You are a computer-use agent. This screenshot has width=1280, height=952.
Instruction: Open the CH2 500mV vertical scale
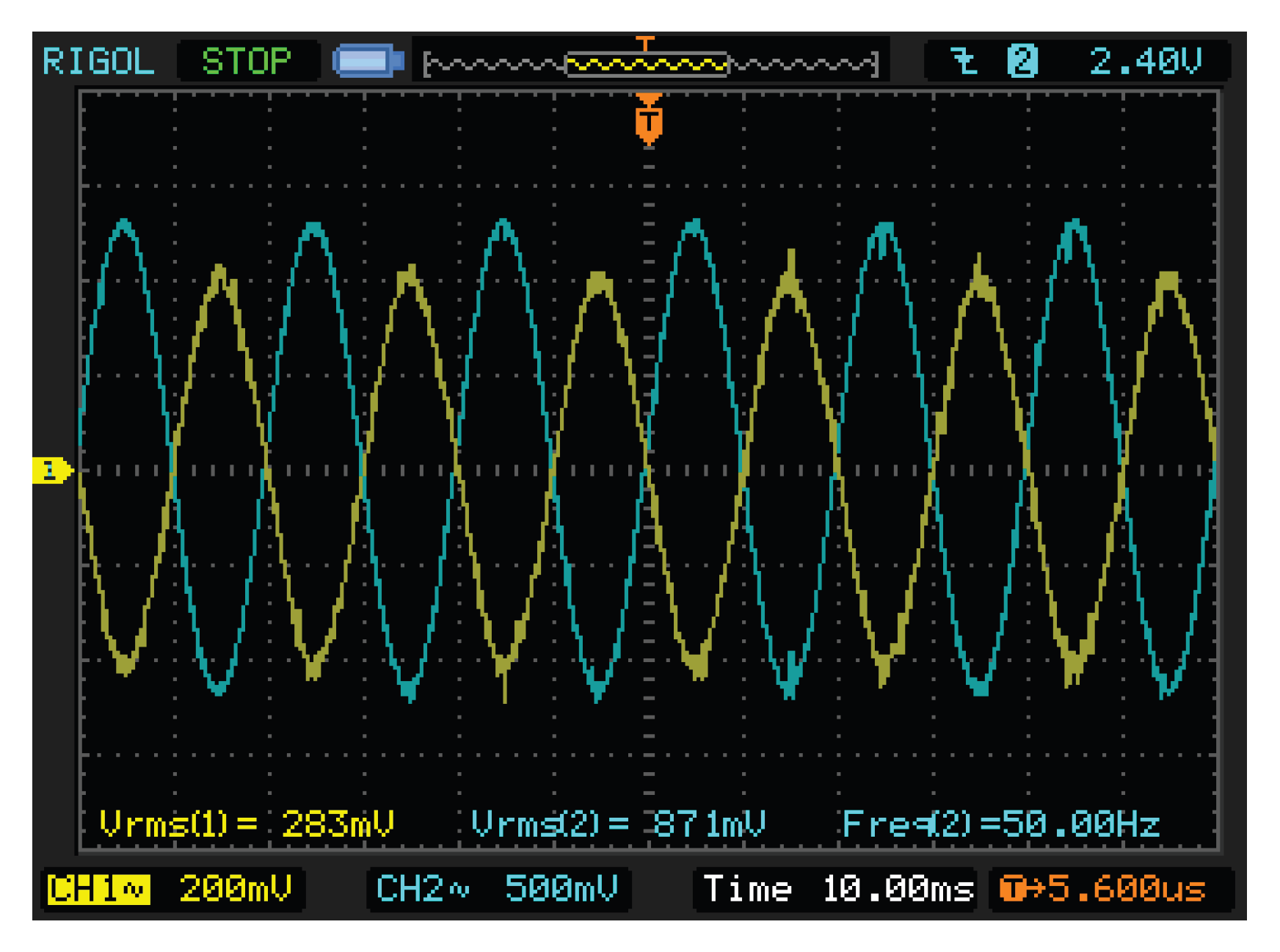(x=561, y=889)
